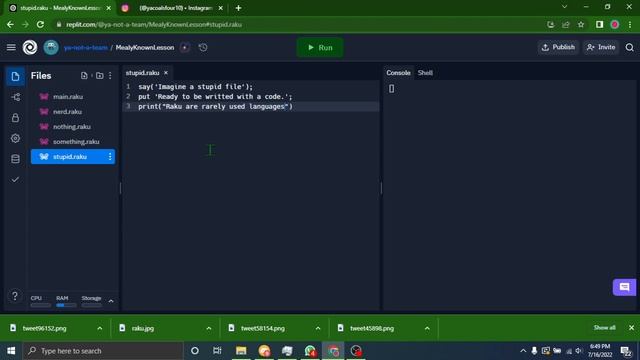Expand raku.jpg download options

coord(209,328)
